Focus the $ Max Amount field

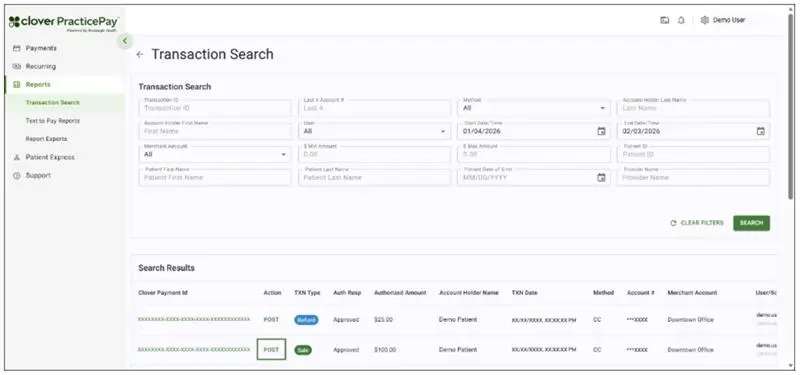(533, 154)
